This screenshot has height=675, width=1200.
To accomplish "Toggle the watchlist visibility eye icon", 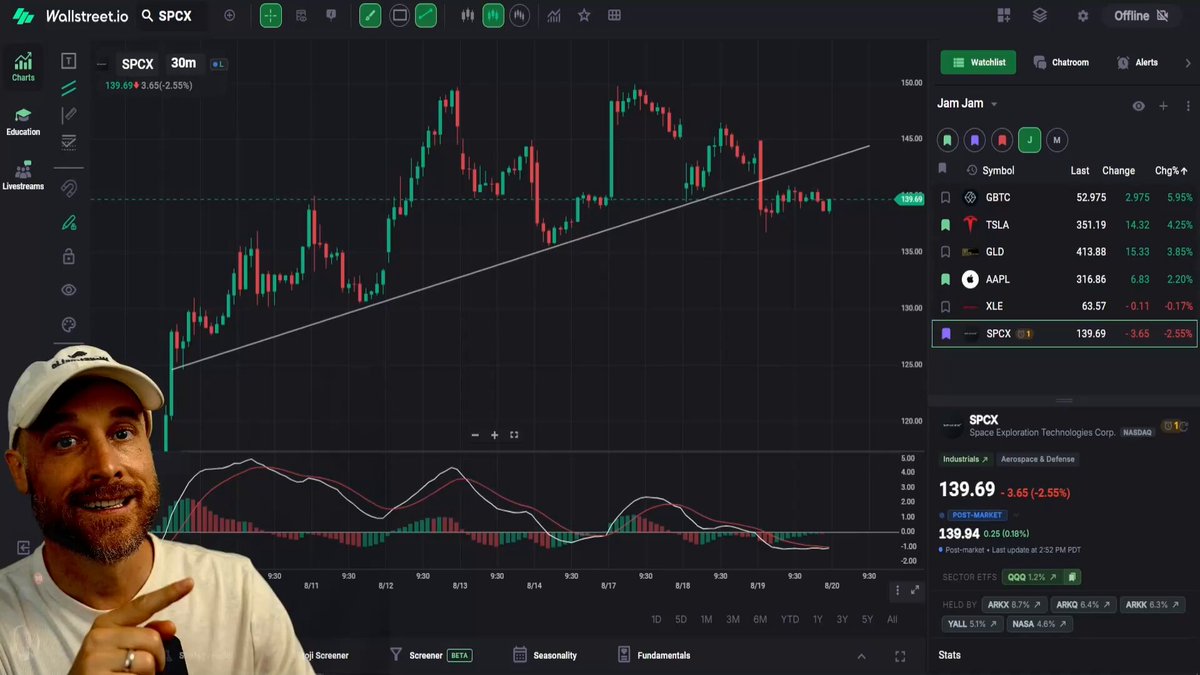I will coord(1138,105).
